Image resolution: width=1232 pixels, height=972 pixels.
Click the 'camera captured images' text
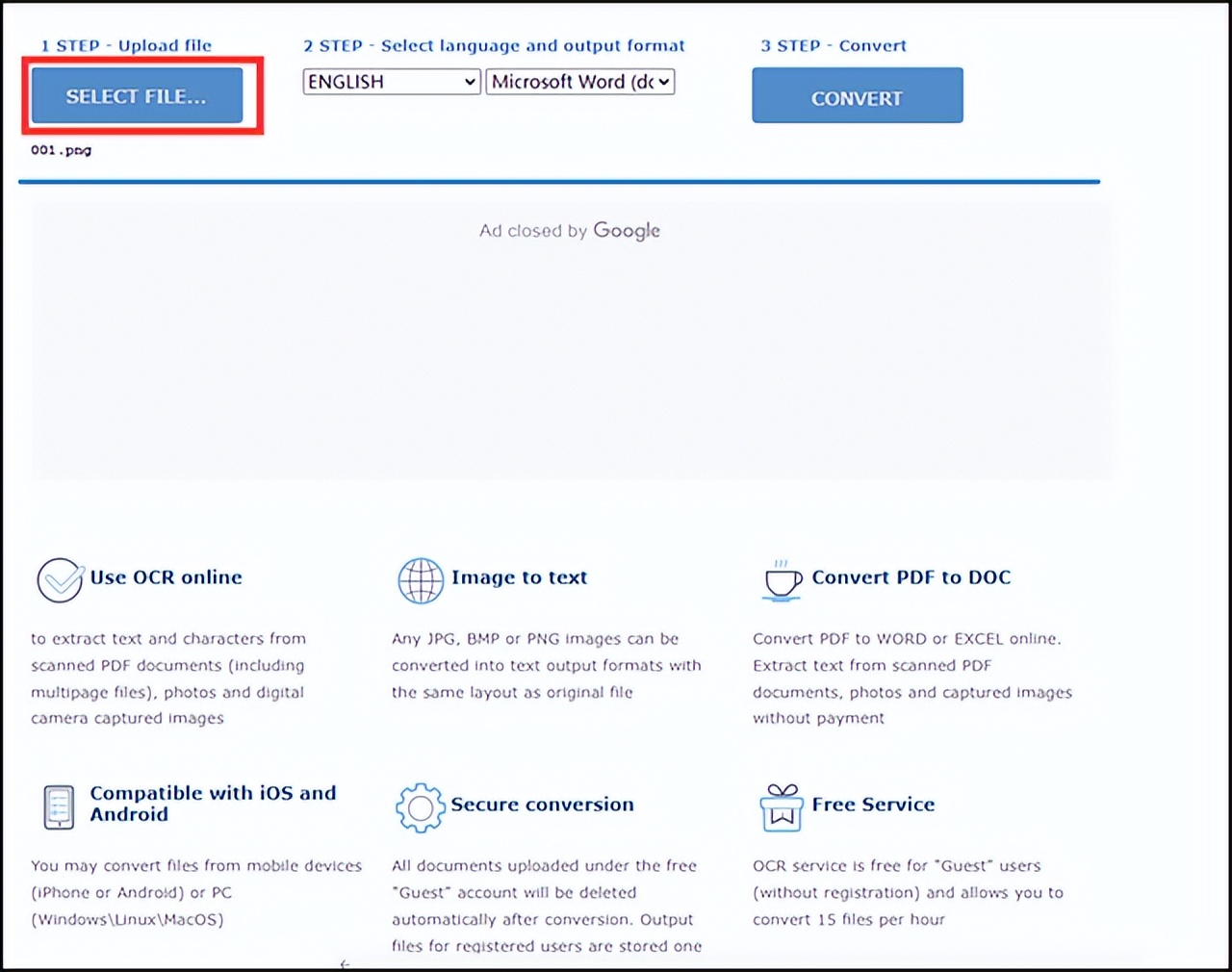click(x=127, y=718)
